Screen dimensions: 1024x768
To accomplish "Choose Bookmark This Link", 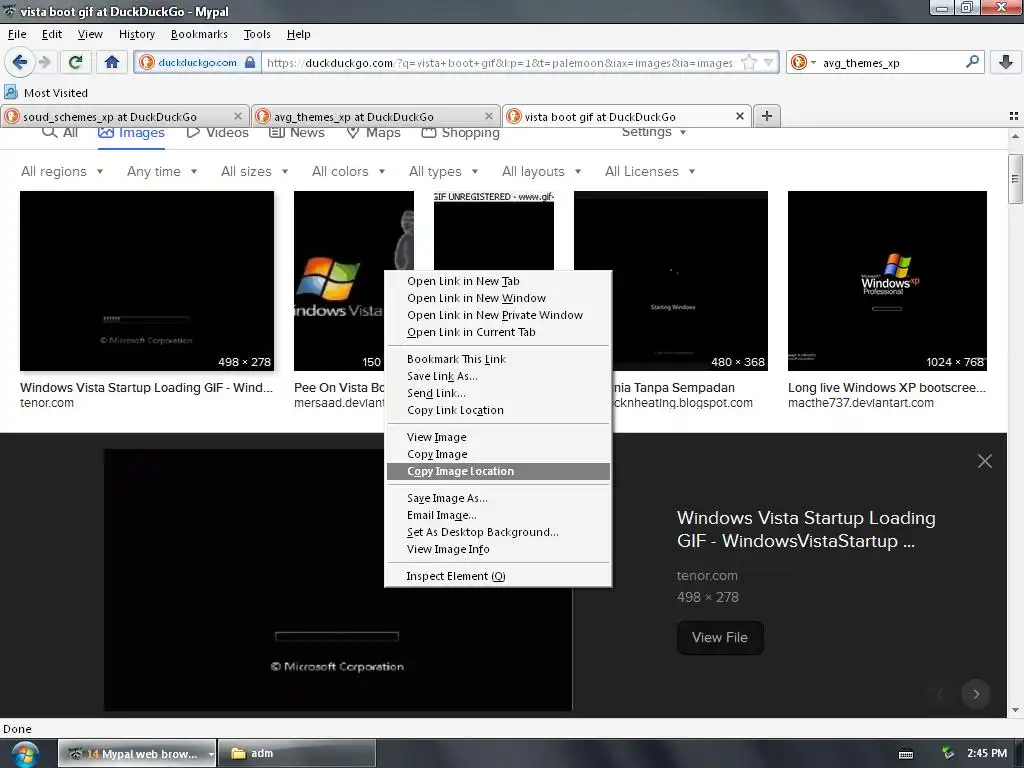I will tap(498, 359).
